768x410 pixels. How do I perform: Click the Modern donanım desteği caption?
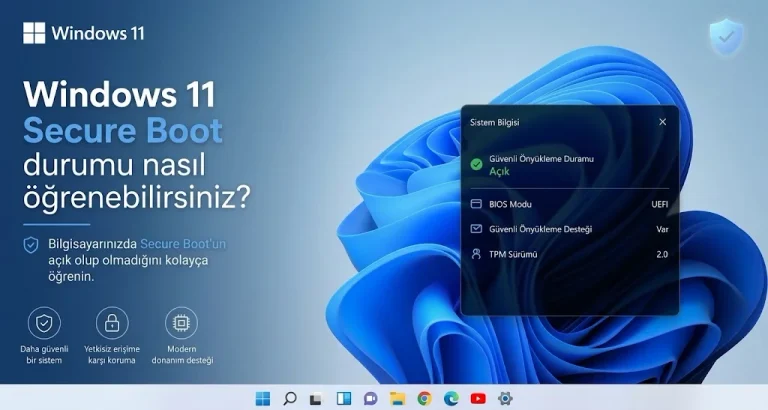[182, 355]
